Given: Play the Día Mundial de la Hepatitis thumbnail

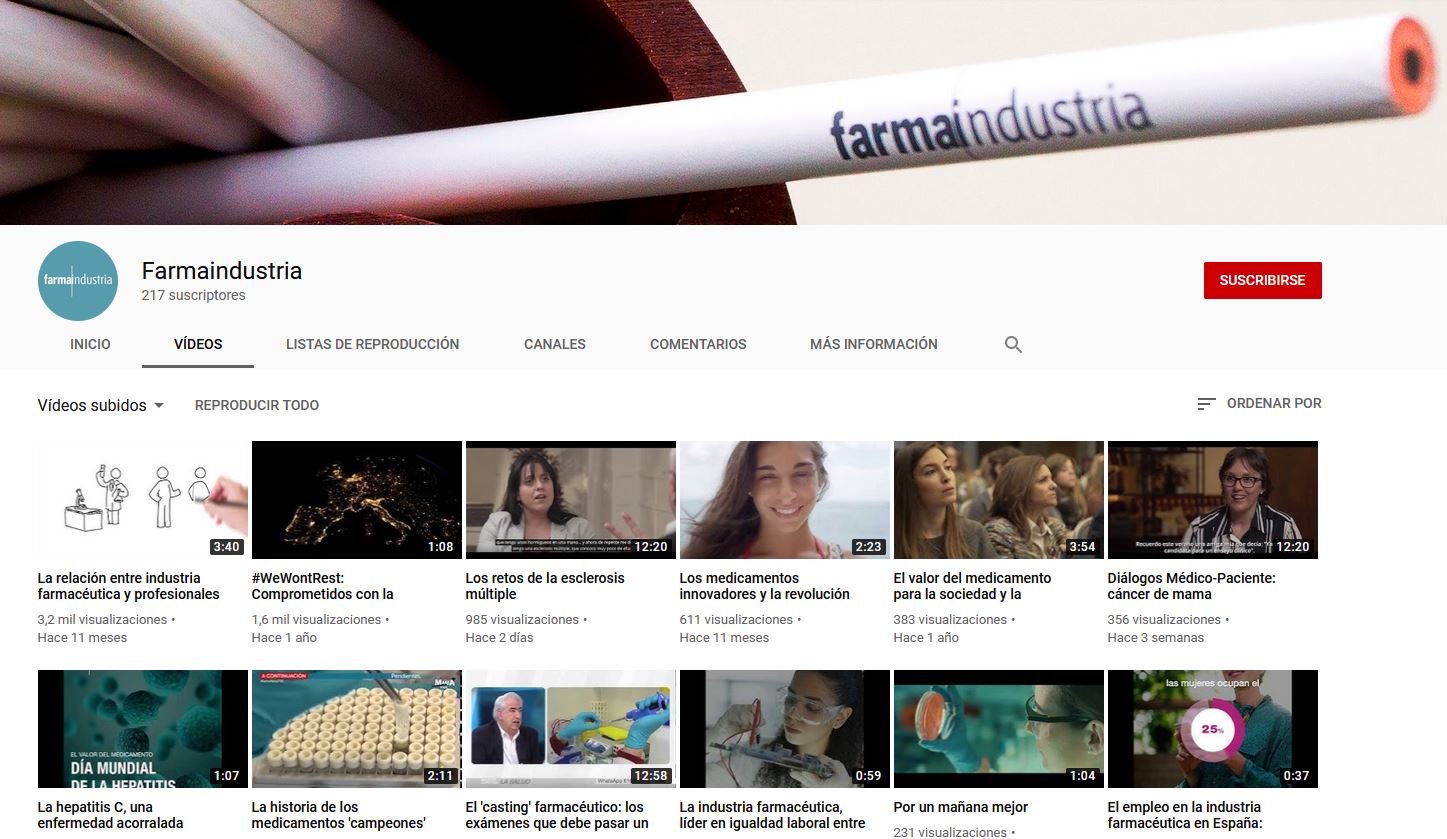Looking at the screenshot, I should tap(143, 729).
